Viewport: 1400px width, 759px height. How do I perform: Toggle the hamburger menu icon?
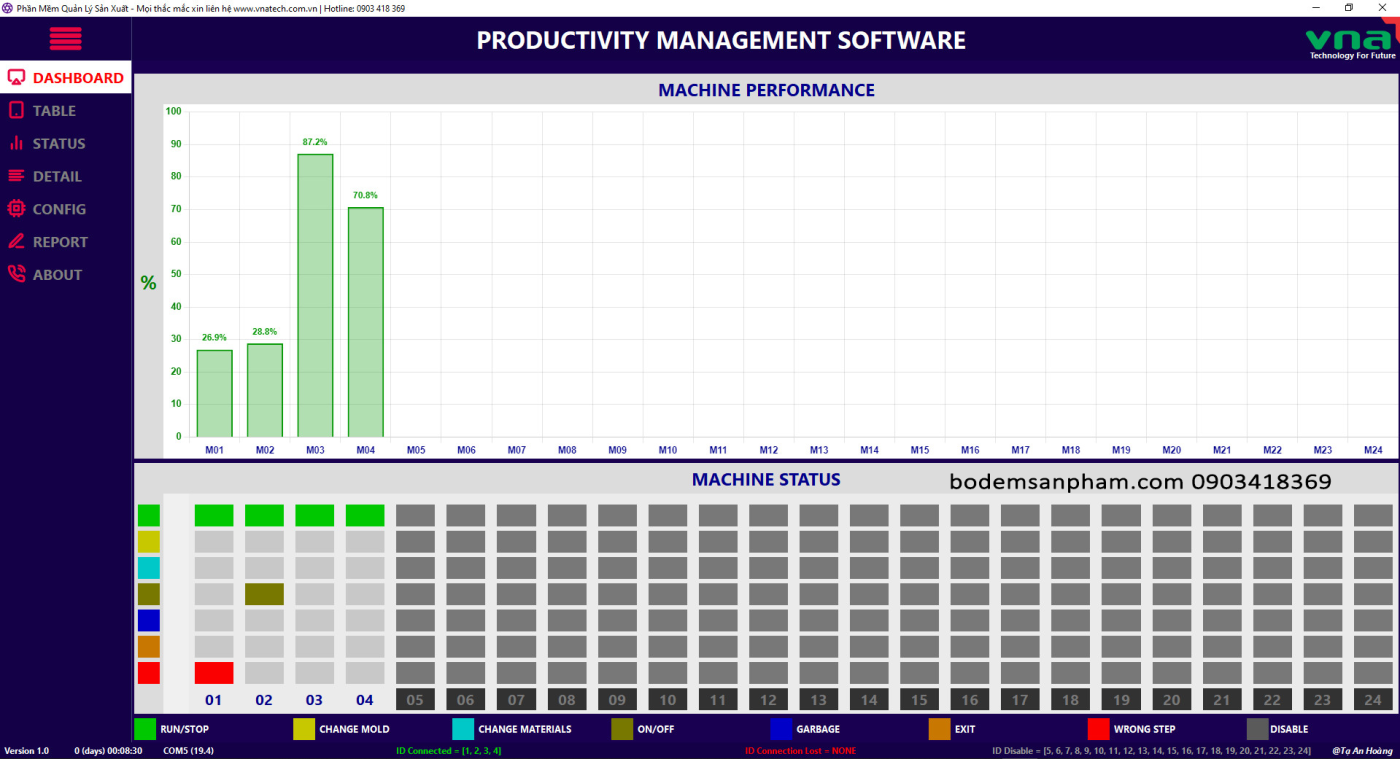coord(65,38)
